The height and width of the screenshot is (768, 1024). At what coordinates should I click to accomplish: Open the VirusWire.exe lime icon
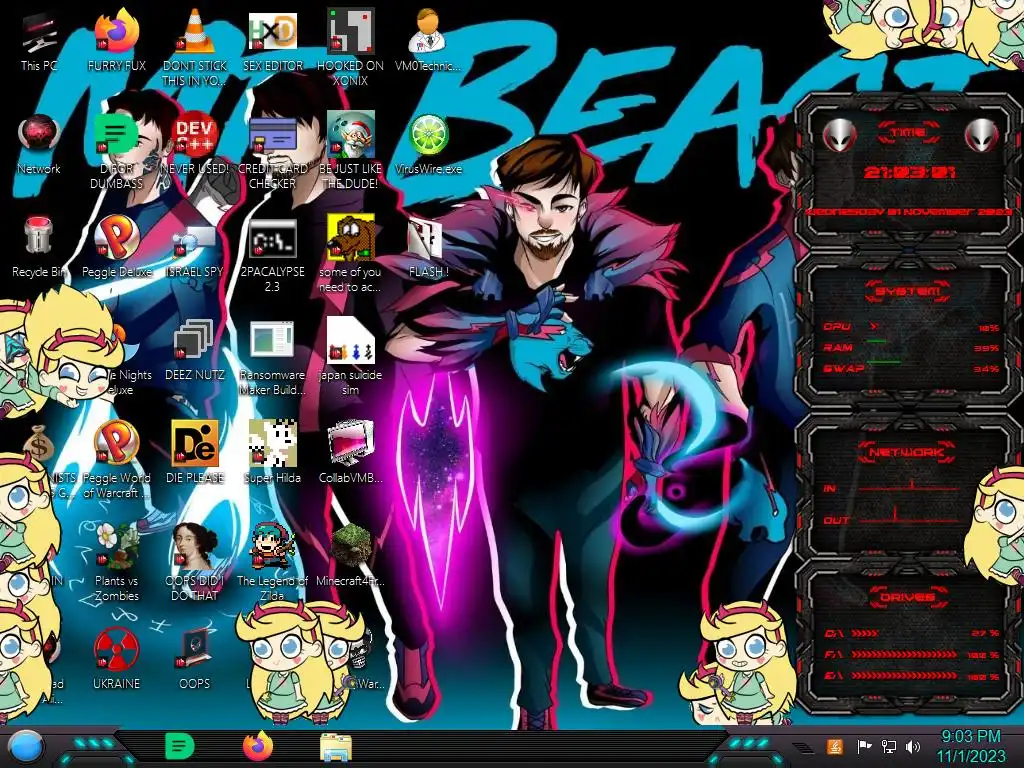click(428, 144)
